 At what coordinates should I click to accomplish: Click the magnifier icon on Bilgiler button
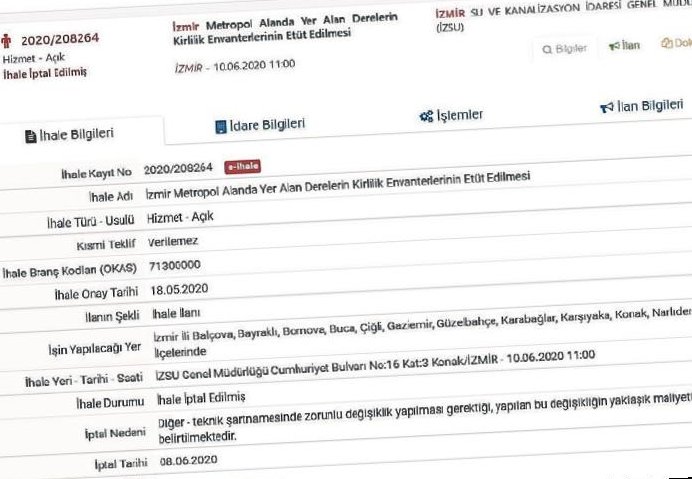point(546,48)
